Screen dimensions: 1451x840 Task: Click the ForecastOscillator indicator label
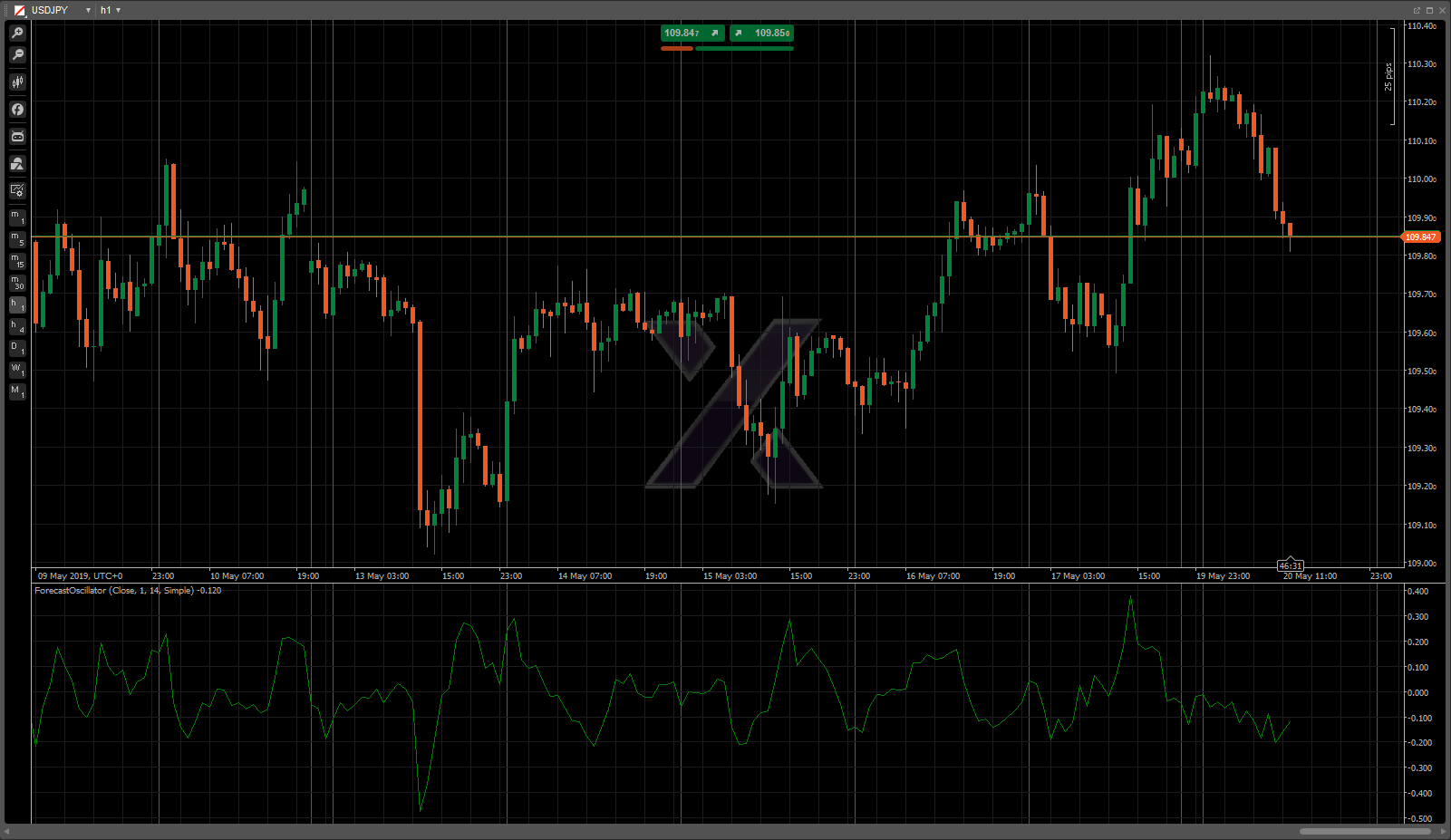pos(127,591)
